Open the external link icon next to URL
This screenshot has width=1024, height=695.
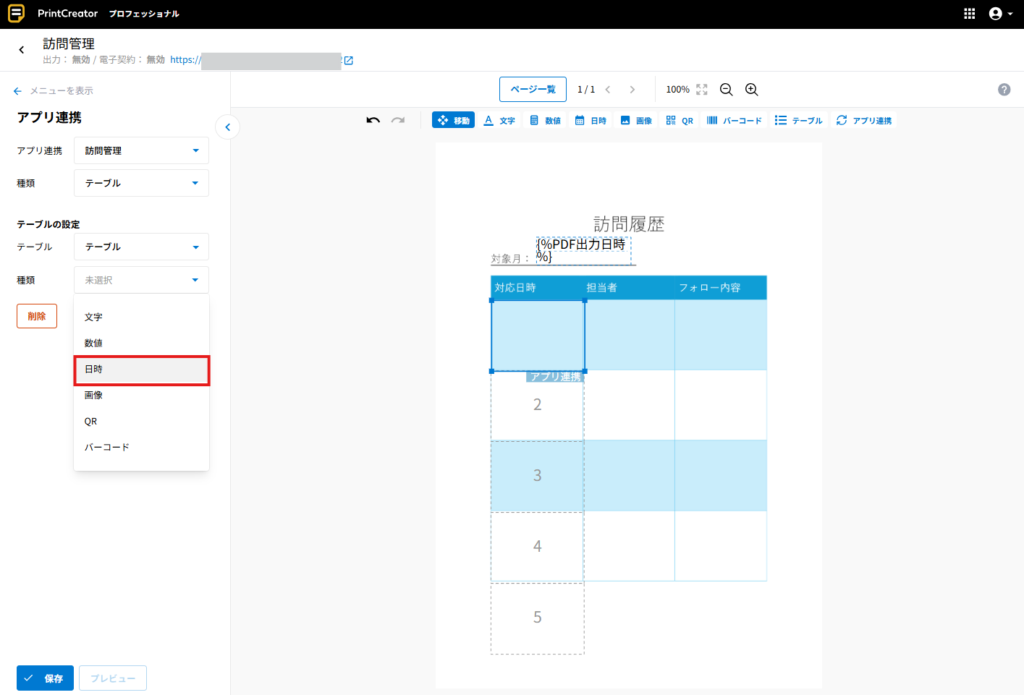pyautogui.click(x=348, y=60)
